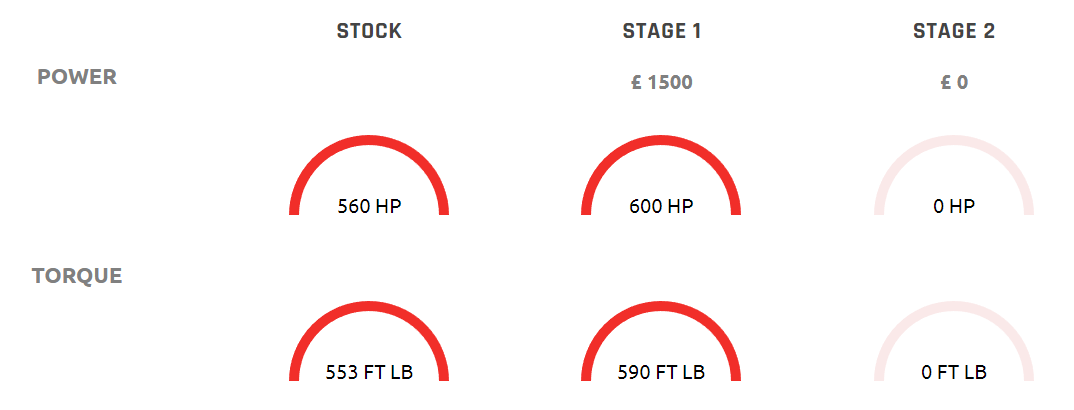This screenshot has height=410, width=1074.
Task: Select the STOCK column header
Action: click(x=369, y=31)
